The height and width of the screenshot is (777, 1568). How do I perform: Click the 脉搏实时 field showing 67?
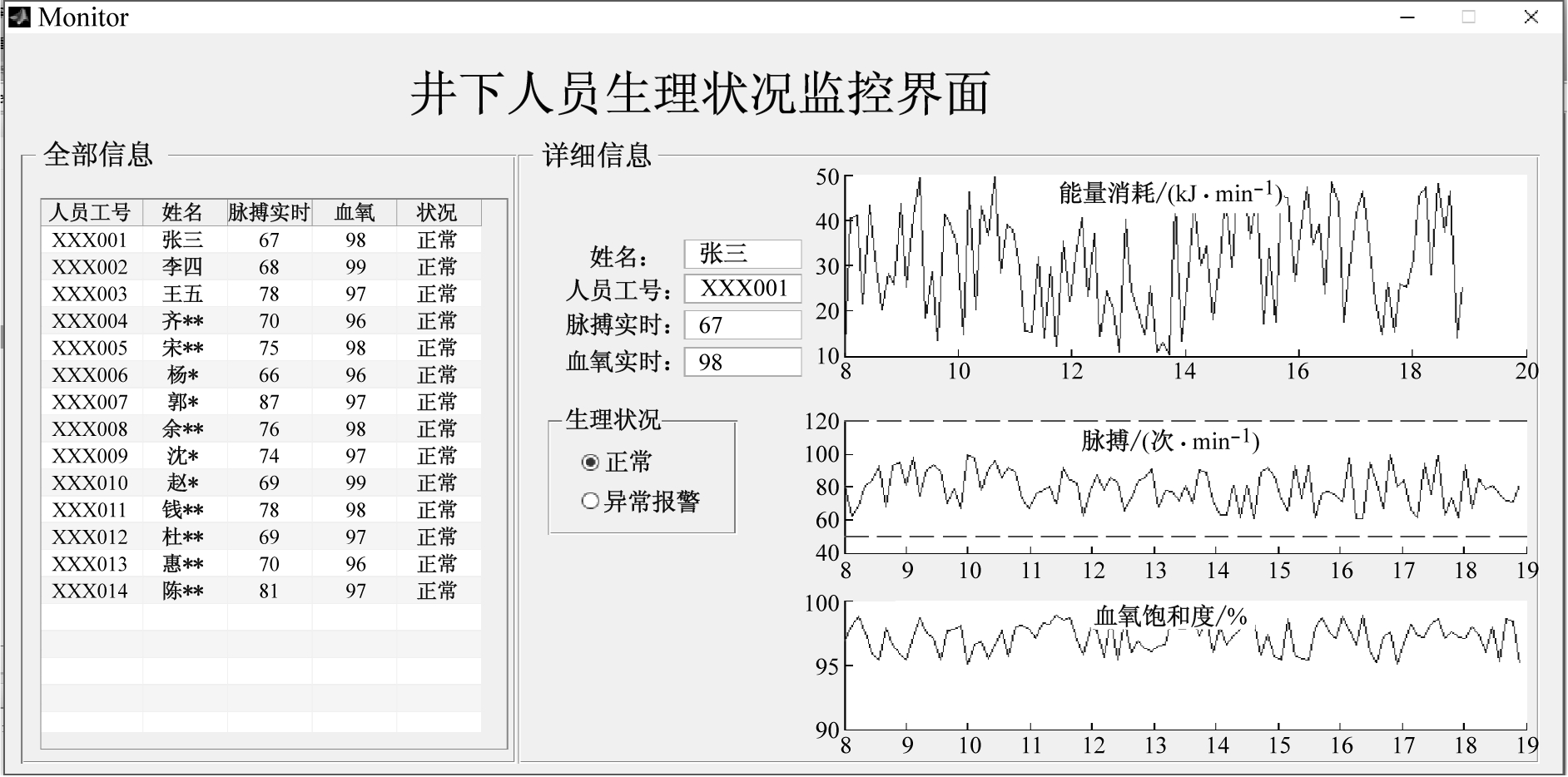pos(742,325)
